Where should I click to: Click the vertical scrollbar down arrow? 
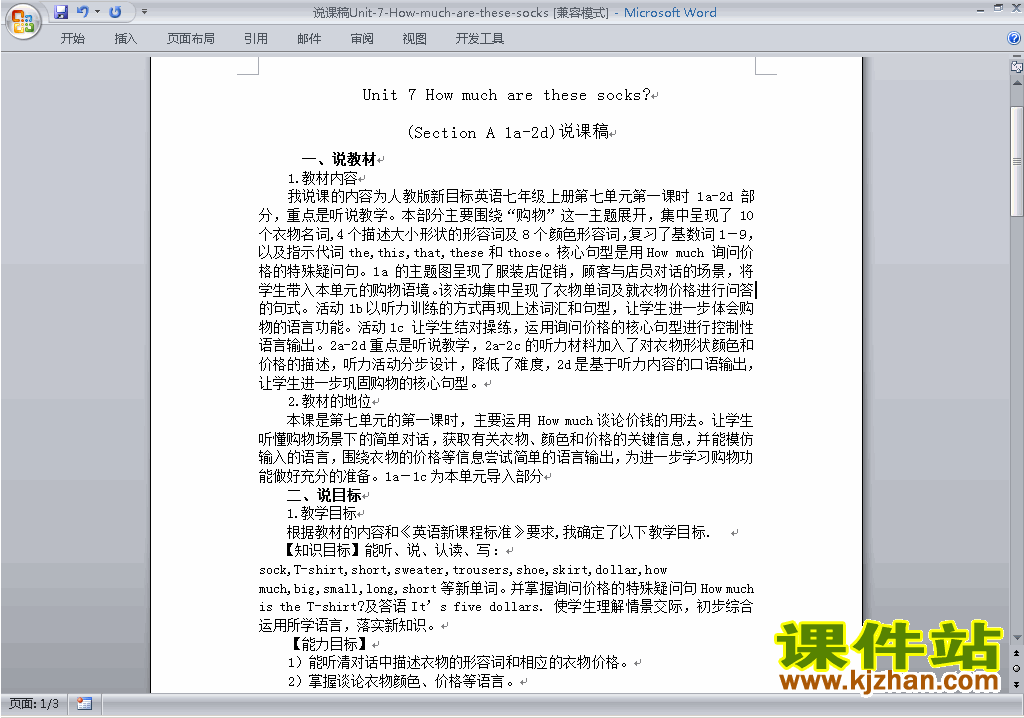click(1017, 638)
